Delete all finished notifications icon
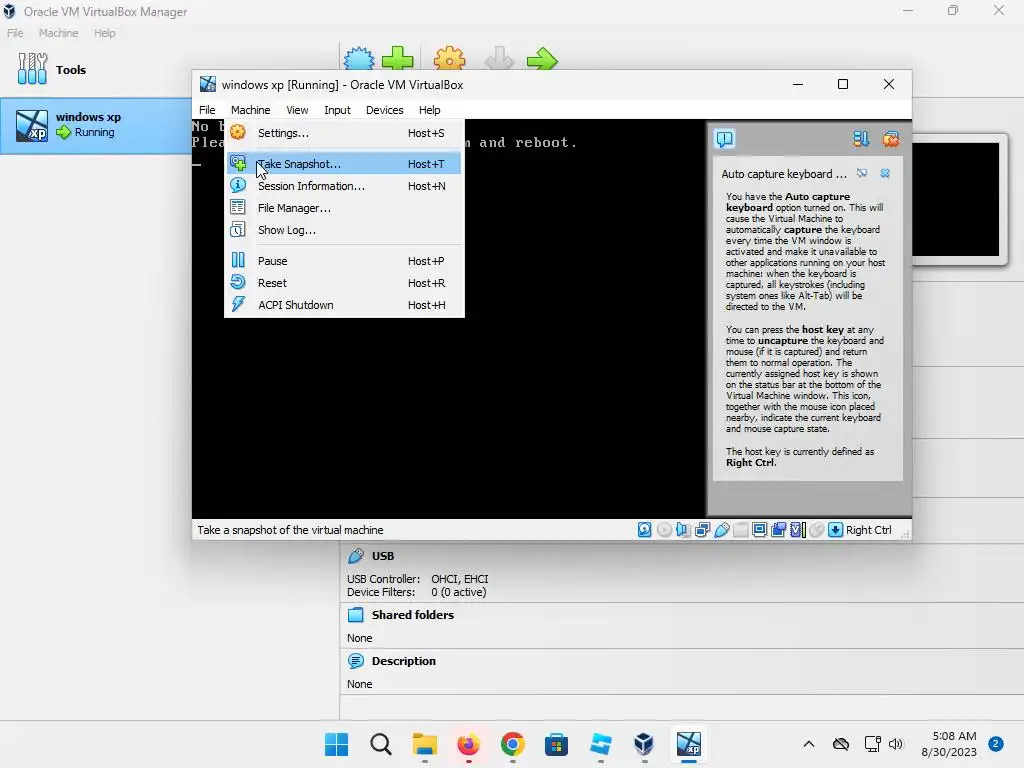 [x=891, y=138]
